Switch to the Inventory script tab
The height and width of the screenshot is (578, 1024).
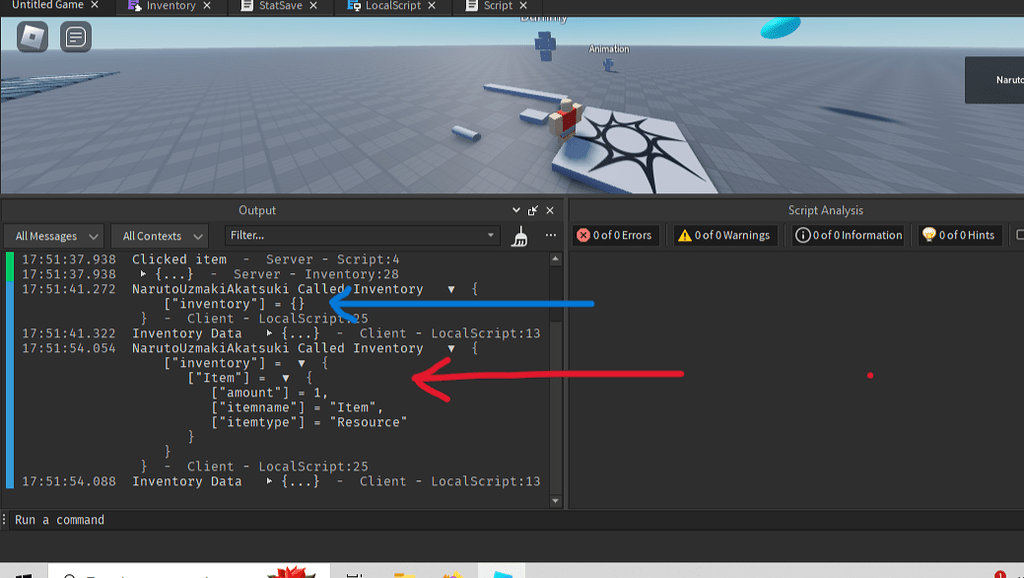click(x=171, y=7)
